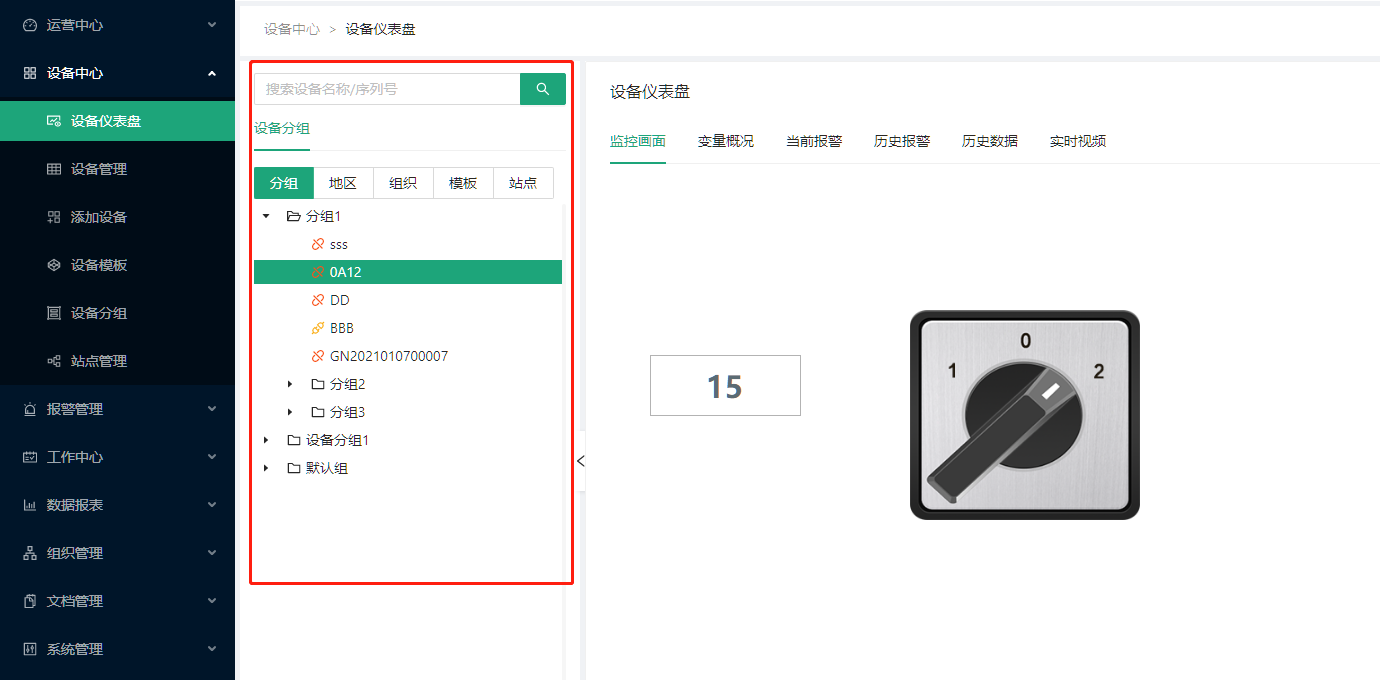Click the device name search input field
1380x680 pixels.
pyautogui.click(x=387, y=89)
